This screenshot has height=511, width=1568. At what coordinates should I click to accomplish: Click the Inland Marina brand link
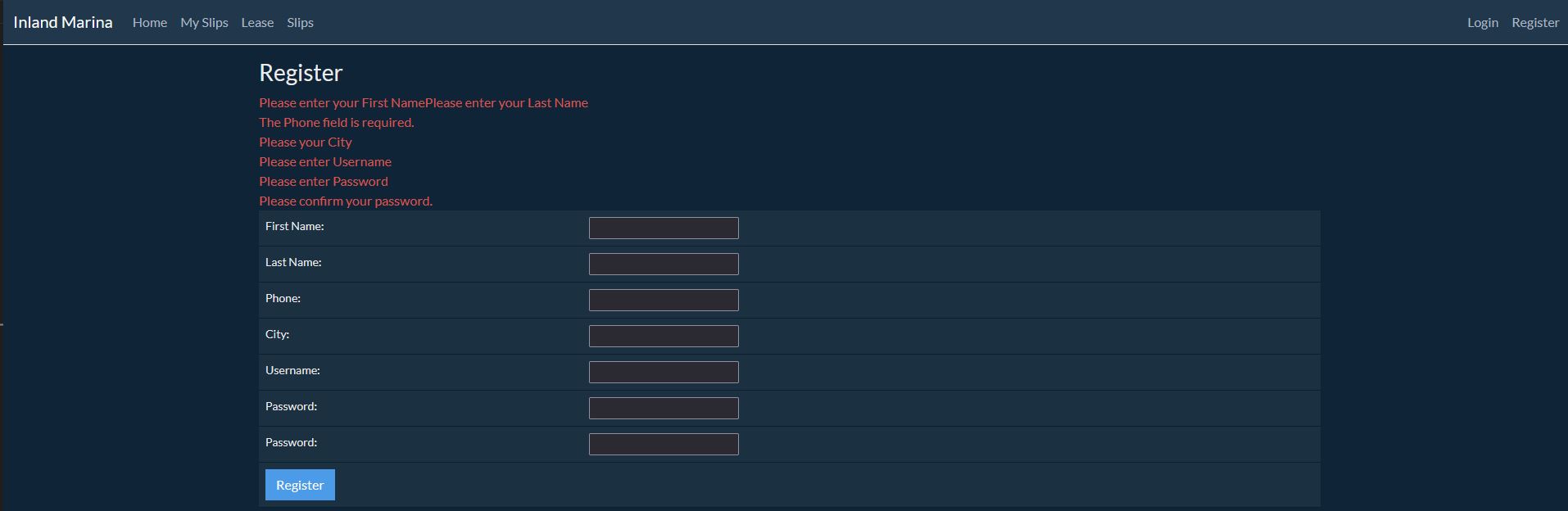(63, 22)
